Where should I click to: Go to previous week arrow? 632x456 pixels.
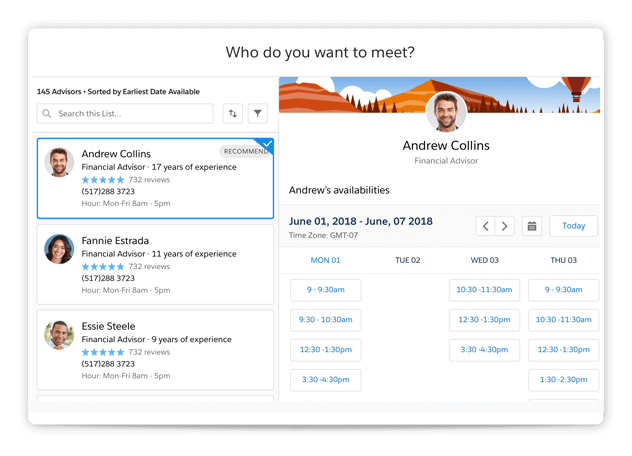pos(485,226)
